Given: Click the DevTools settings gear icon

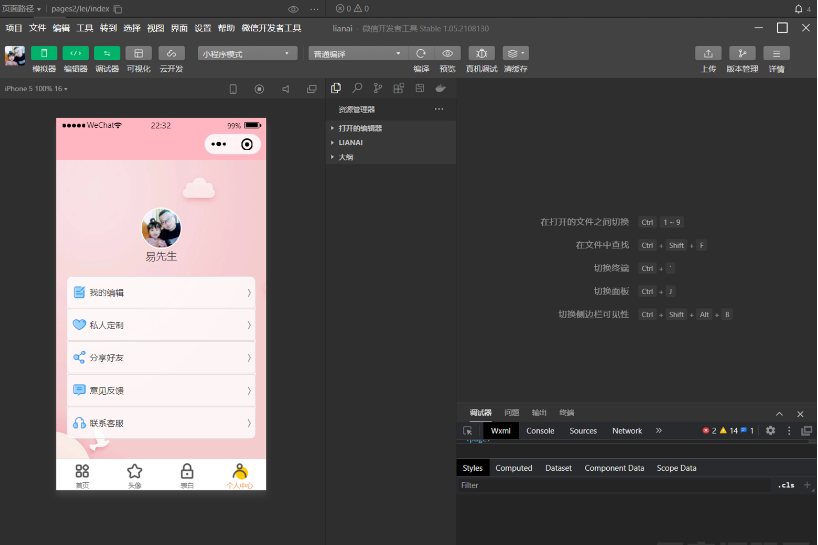Looking at the screenshot, I should (x=770, y=430).
